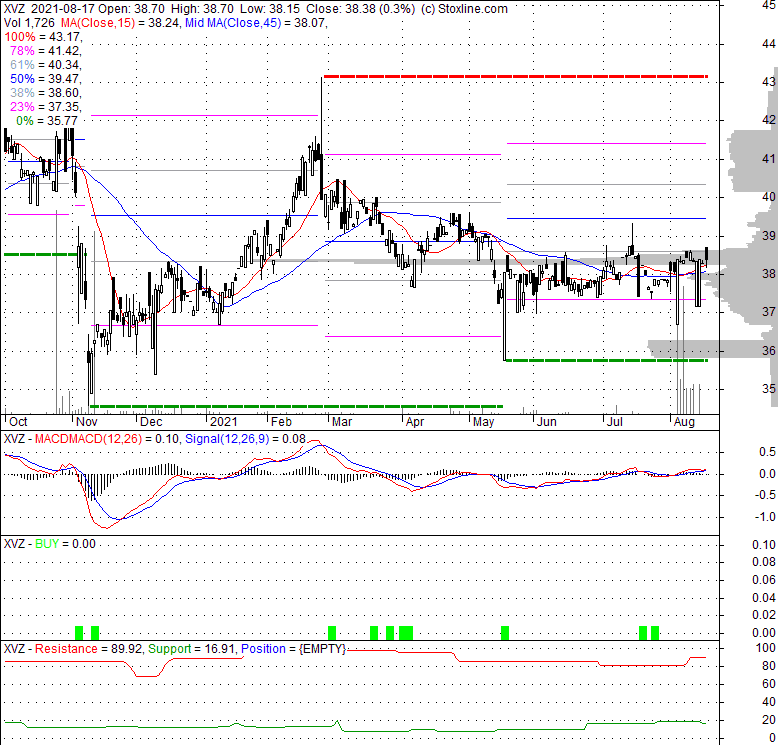The width and height of the screenshot is (780, 745).
Task: Click the '(c) Stoxline.com' copyright text
Action: click(x=464, y=9)
